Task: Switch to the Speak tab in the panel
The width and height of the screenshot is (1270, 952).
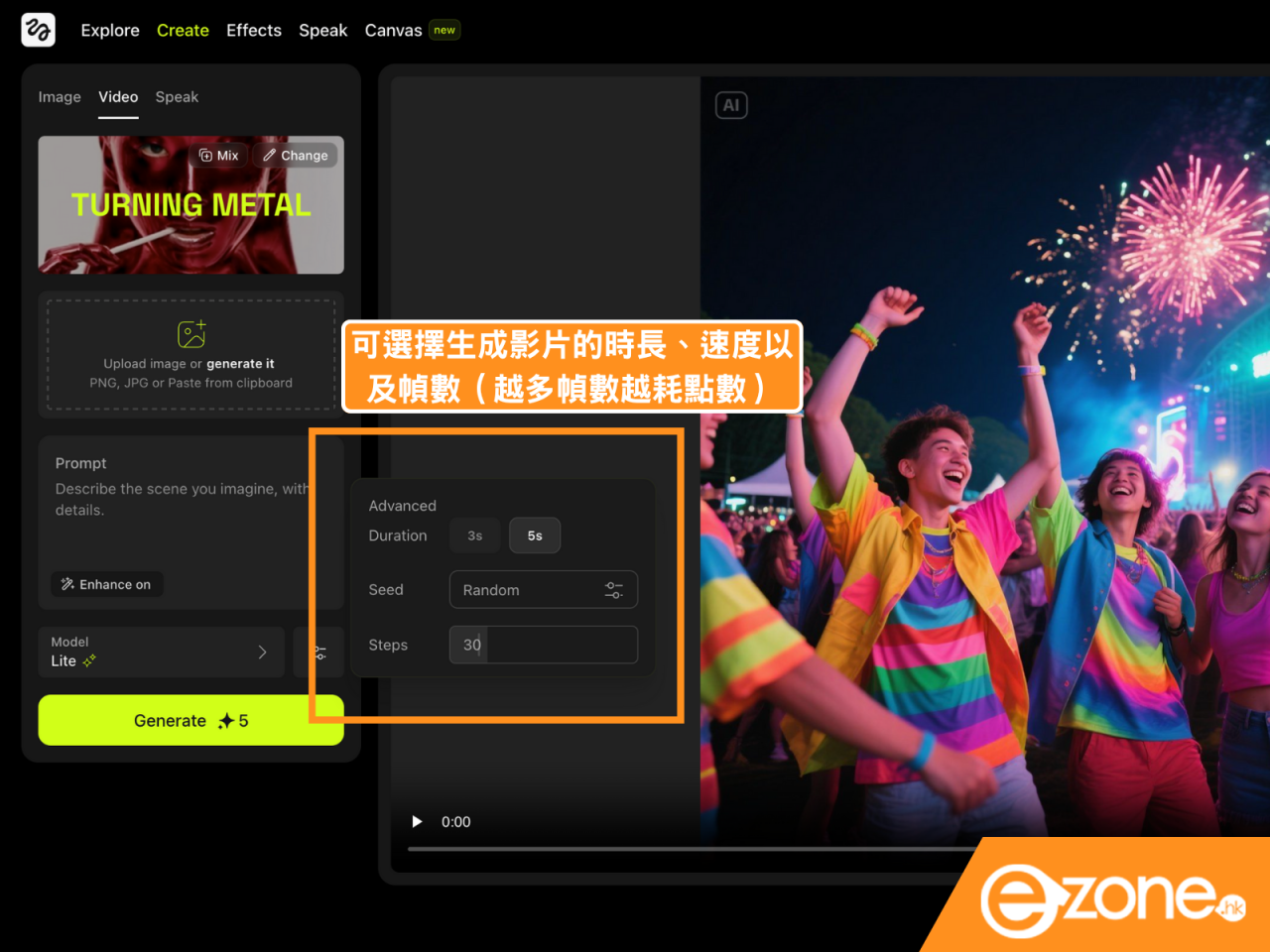Action: pyautogui.click(x=177, y=97)
